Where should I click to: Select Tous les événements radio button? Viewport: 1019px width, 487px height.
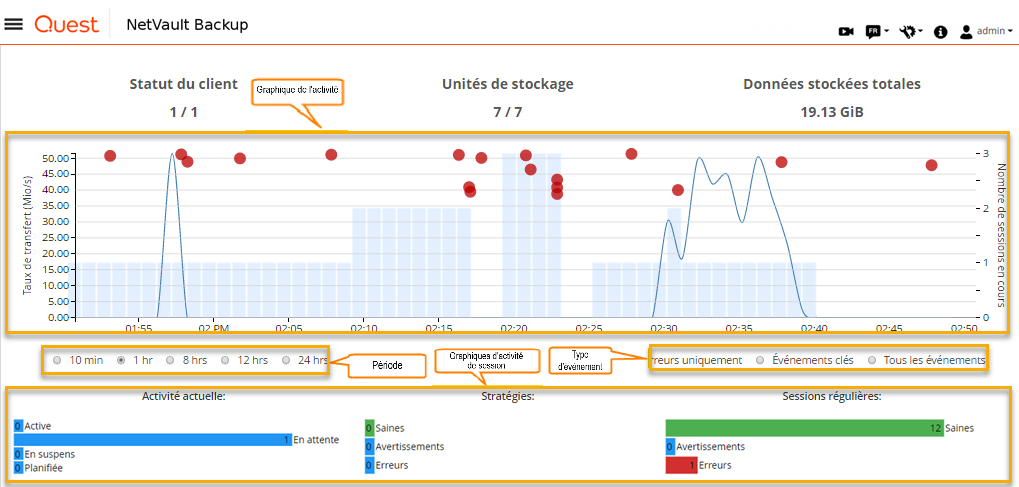point(872,360)
